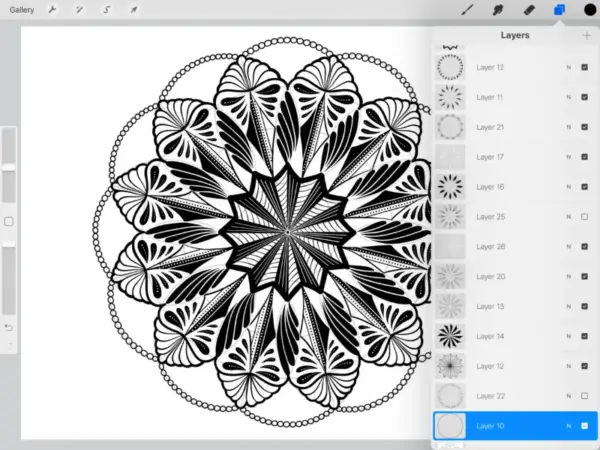600x450 pixels.
Task: Tap the Layer 25 thumbnail
Action: [x=450, y=217]
